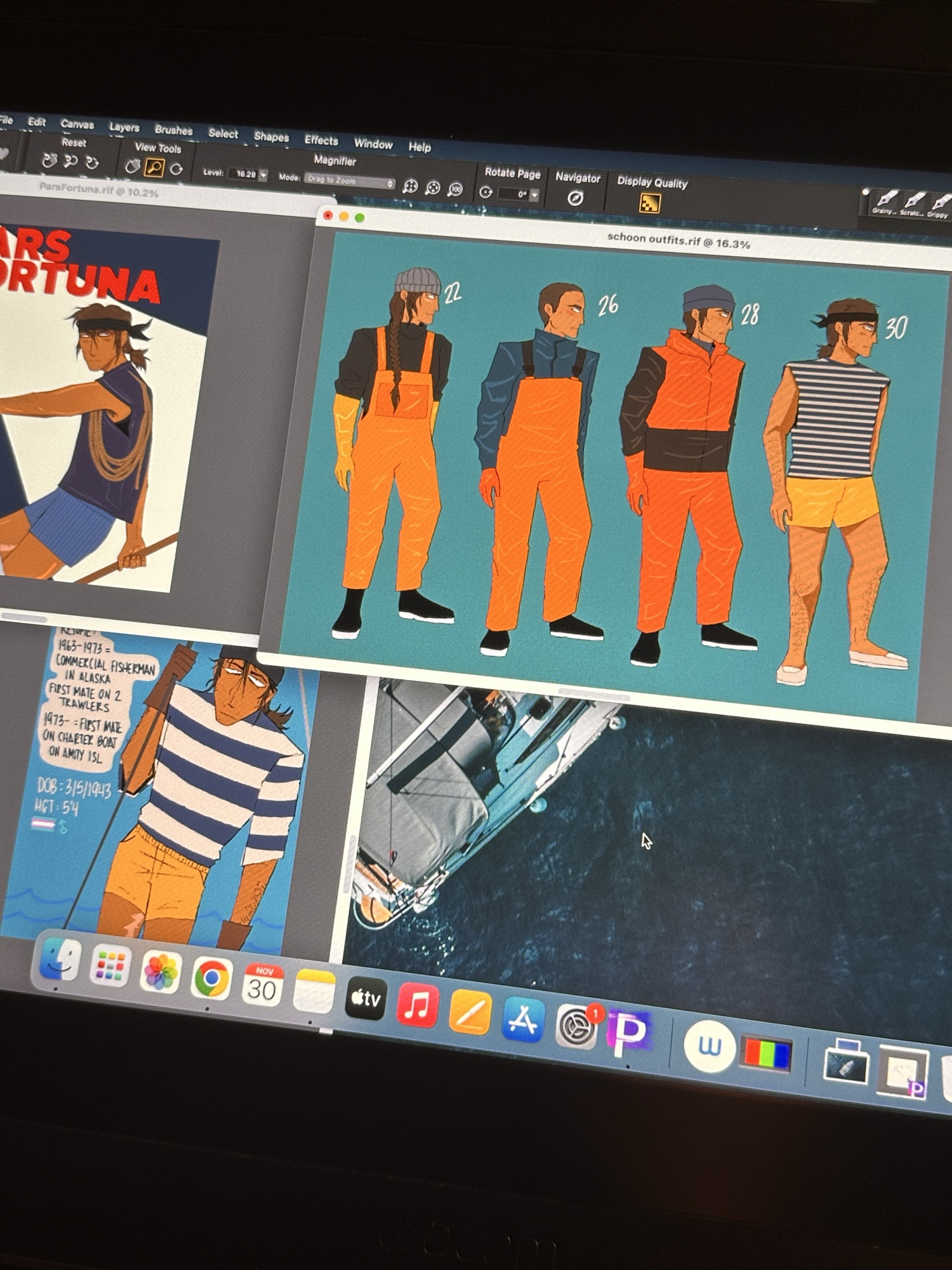The height and width of the screenshot is (1270, 952).
Task: Click the Reset magnifier icon
Action: click(x=70, y=161)
